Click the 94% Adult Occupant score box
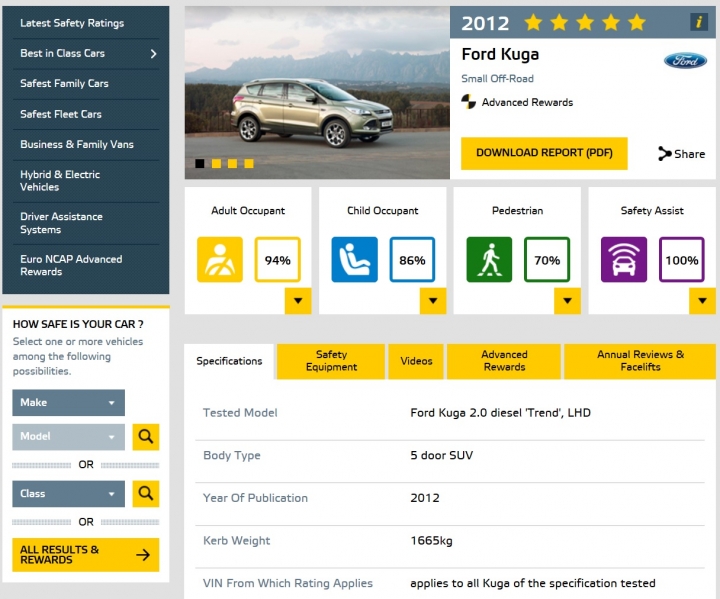Screen dimensions: 720x599 tap(277, 260)
